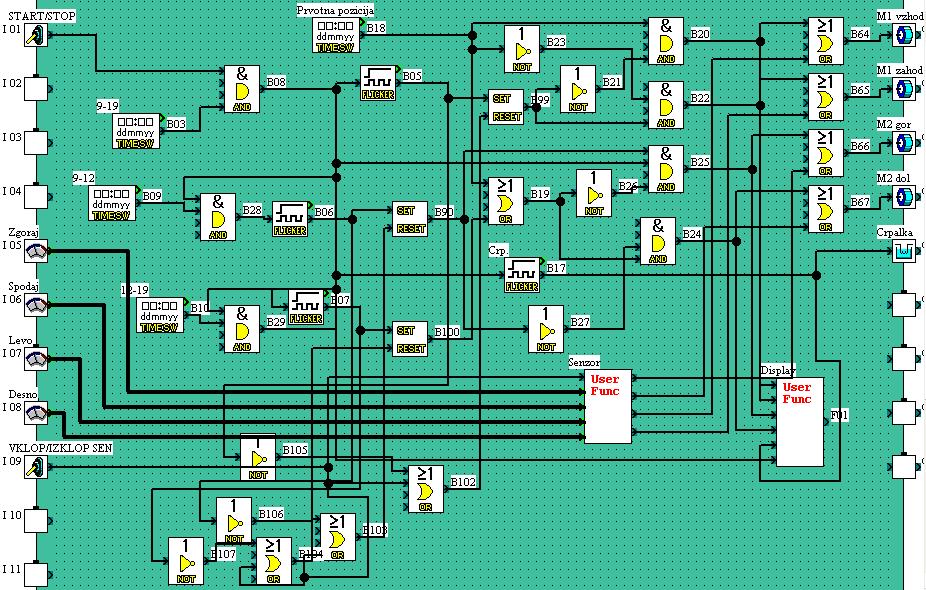Select the B10 time switch block
This screenshot has height=590, width=926.
(x=160, y=315)
